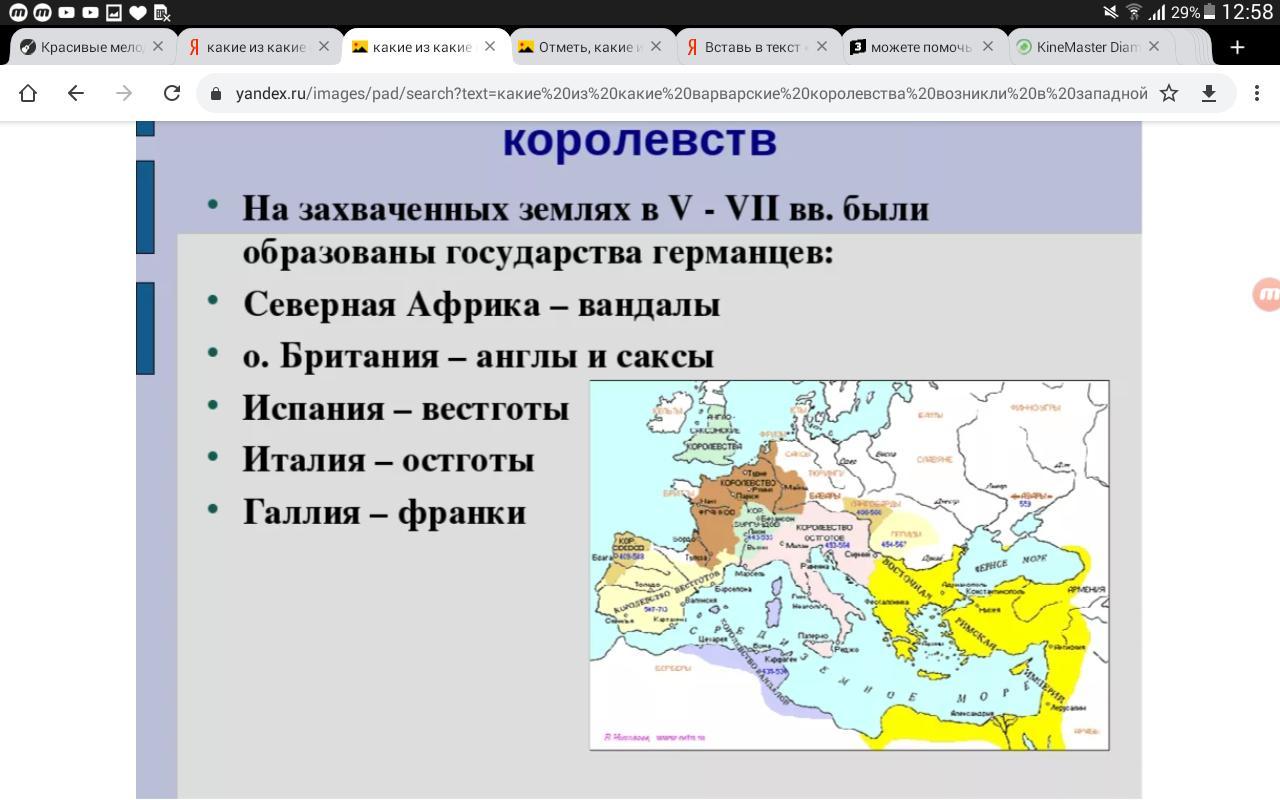Close the 'Красивые мело' tab
This screenshot has width=1280, height=800.
(x=158, y=46)
